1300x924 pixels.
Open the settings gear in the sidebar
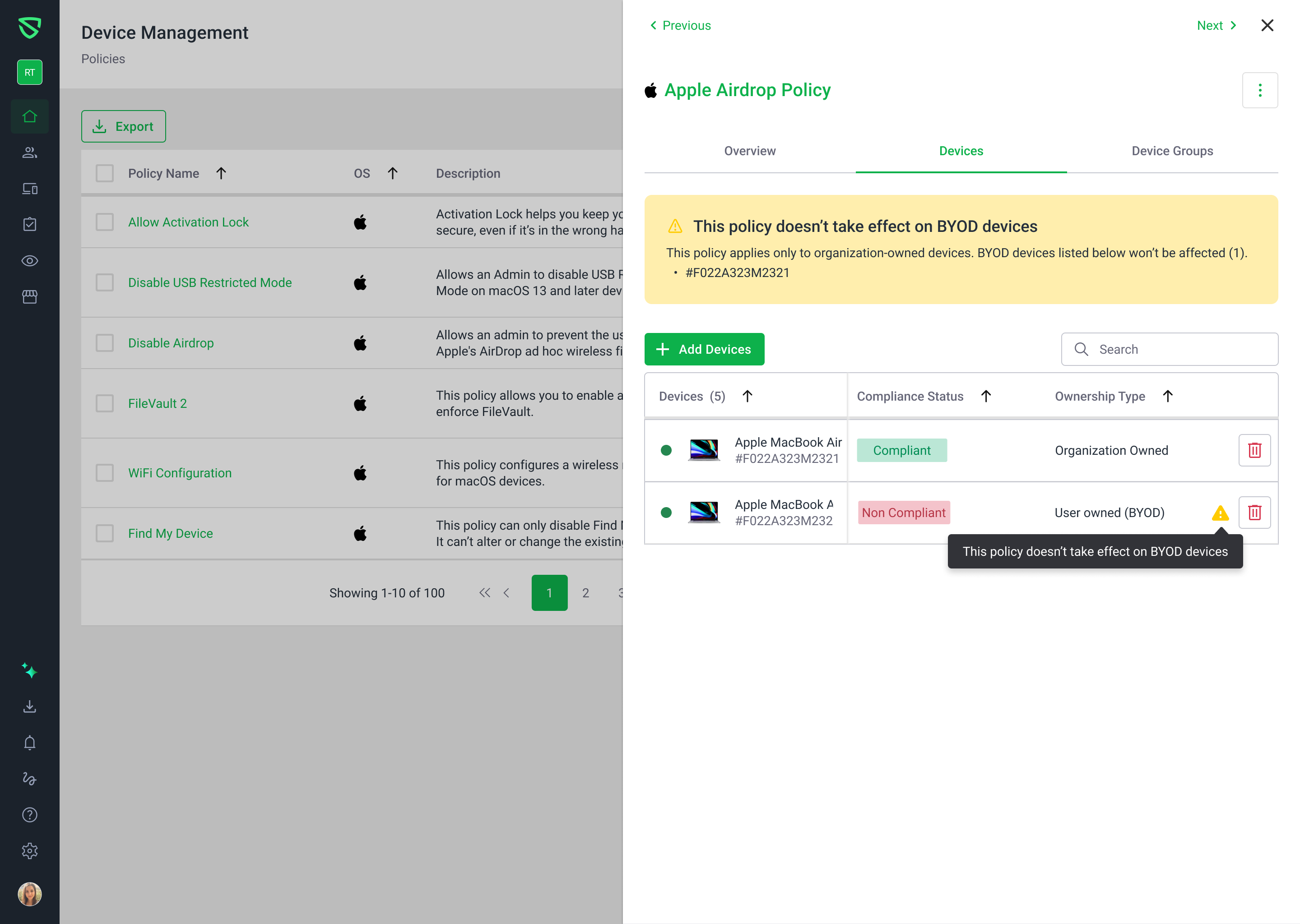[x=30, y=850]
